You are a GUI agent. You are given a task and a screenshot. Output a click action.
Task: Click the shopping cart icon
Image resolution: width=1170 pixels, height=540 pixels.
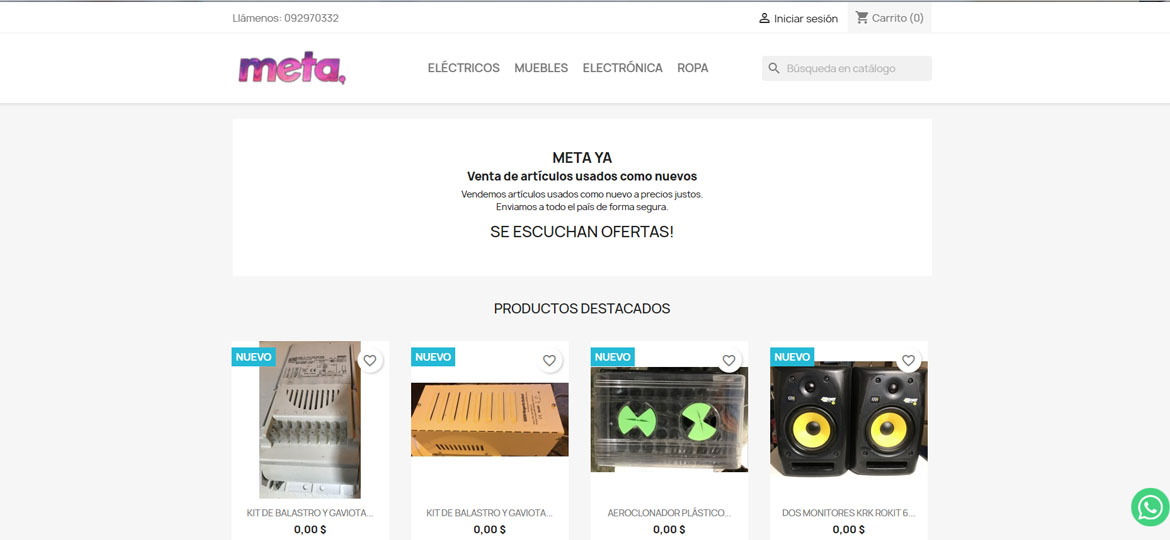[862, 17]
